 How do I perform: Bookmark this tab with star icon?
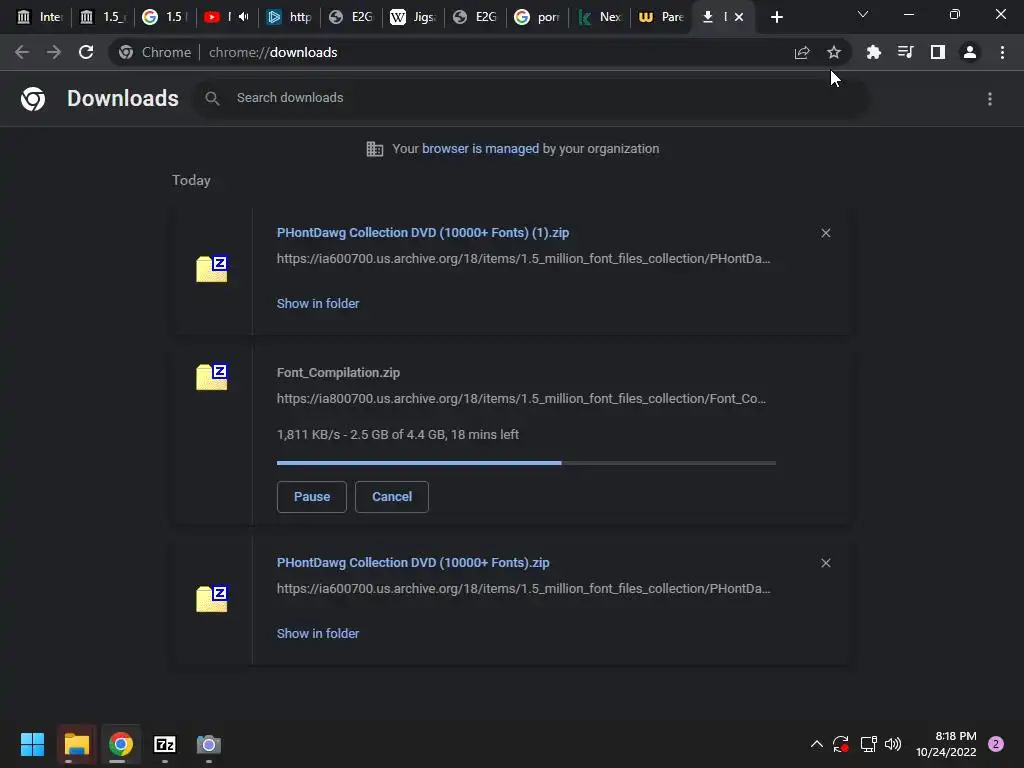click(834, 52)
